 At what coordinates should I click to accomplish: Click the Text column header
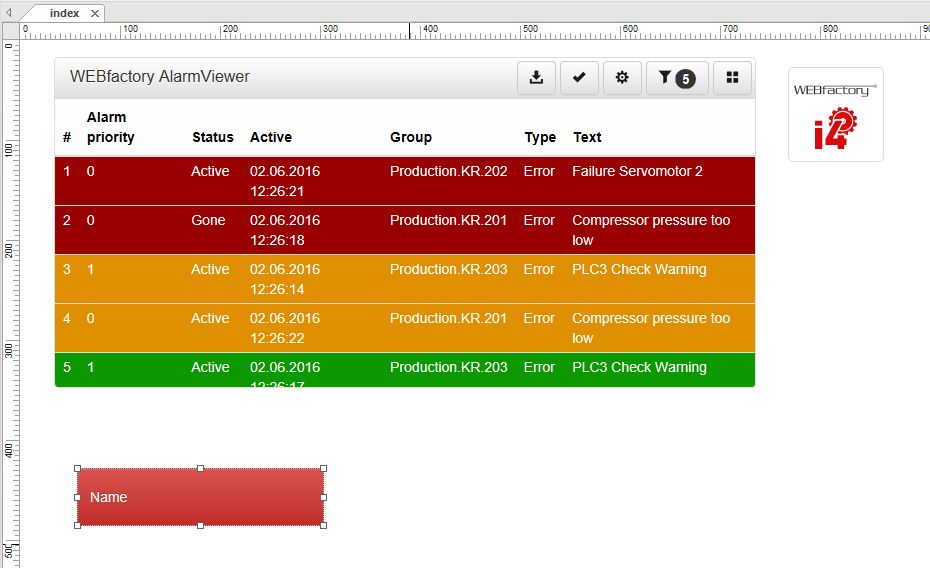point(587,137)
